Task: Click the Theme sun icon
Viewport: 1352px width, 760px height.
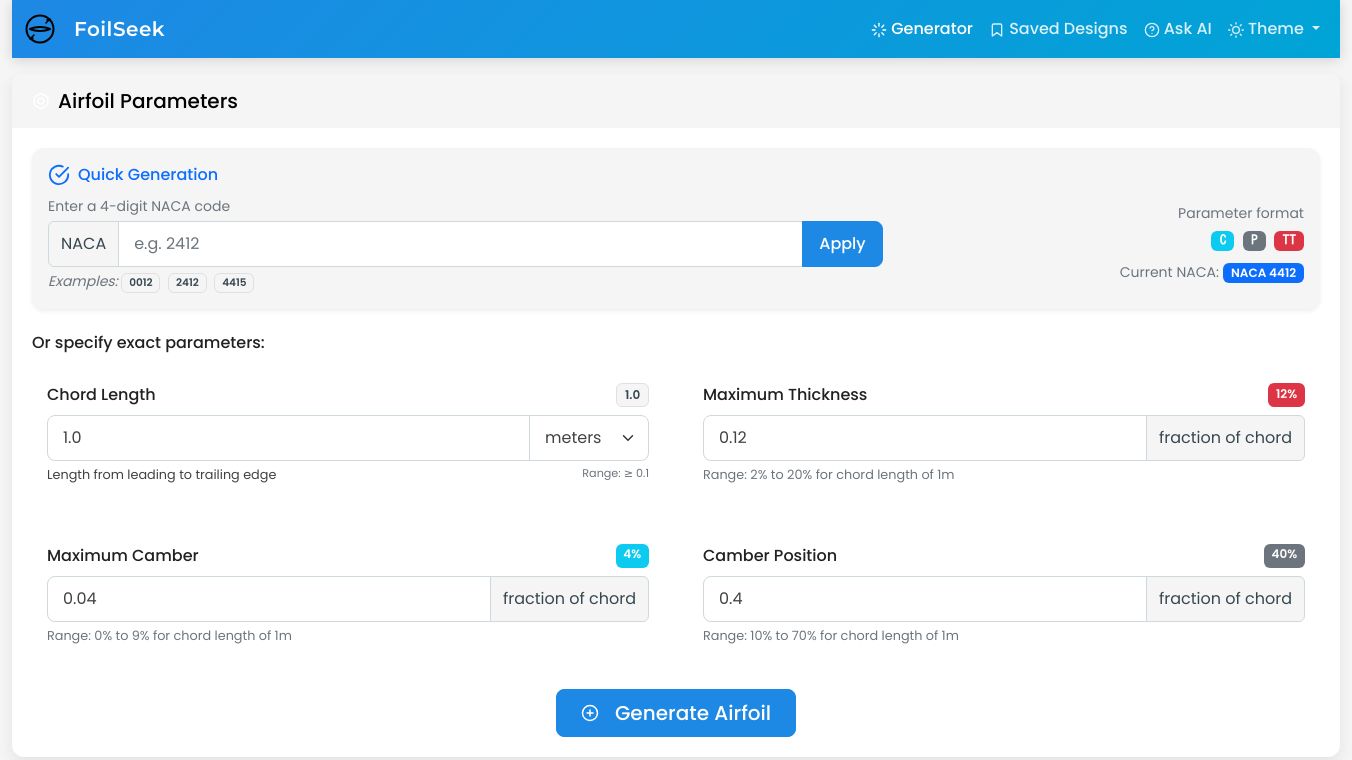Action: (1236, 30)
